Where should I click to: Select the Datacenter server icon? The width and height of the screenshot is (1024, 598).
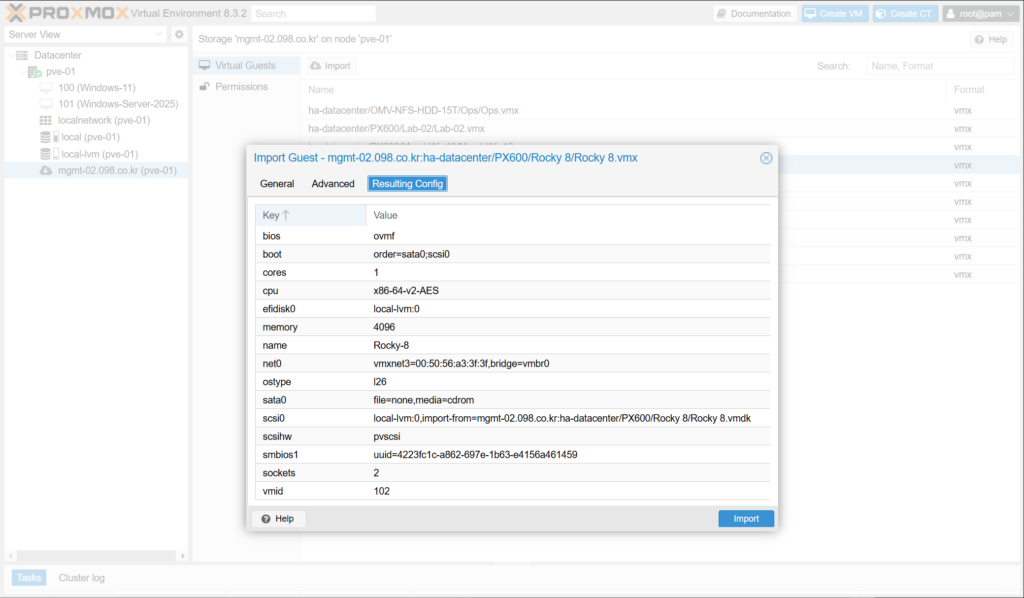click(x=22, y=55)
